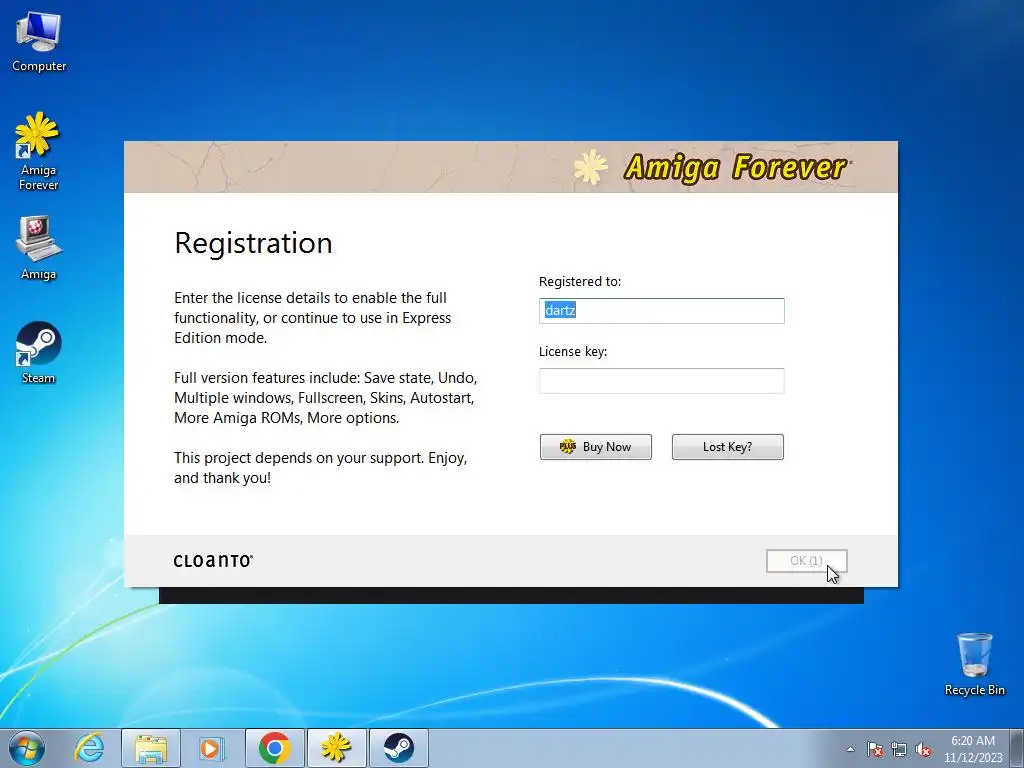This screenshot has width=1024, height=768.
Task: Open Windows Explorer from taskbar
Action: (x=151, y=748)
